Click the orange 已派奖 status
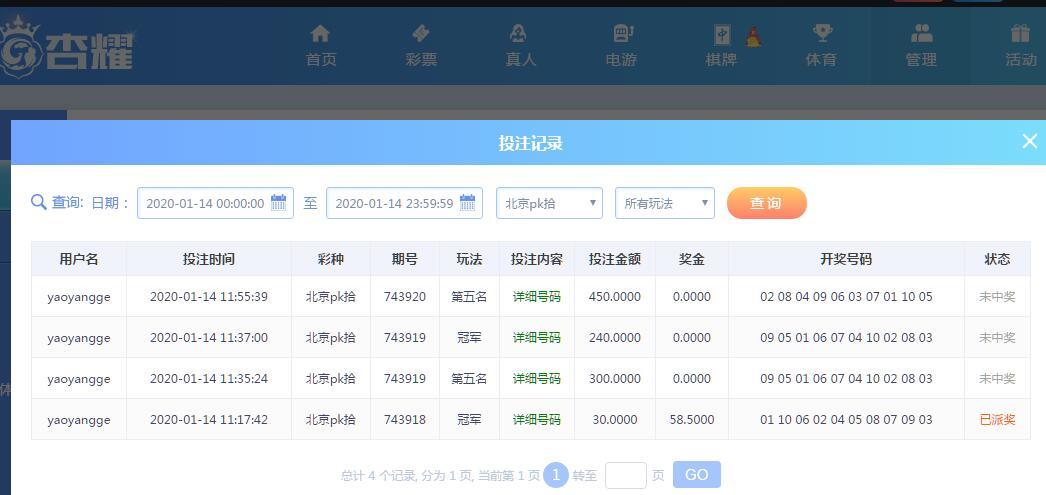Screen dimensions: 1046x495 (x=997, y=420)
